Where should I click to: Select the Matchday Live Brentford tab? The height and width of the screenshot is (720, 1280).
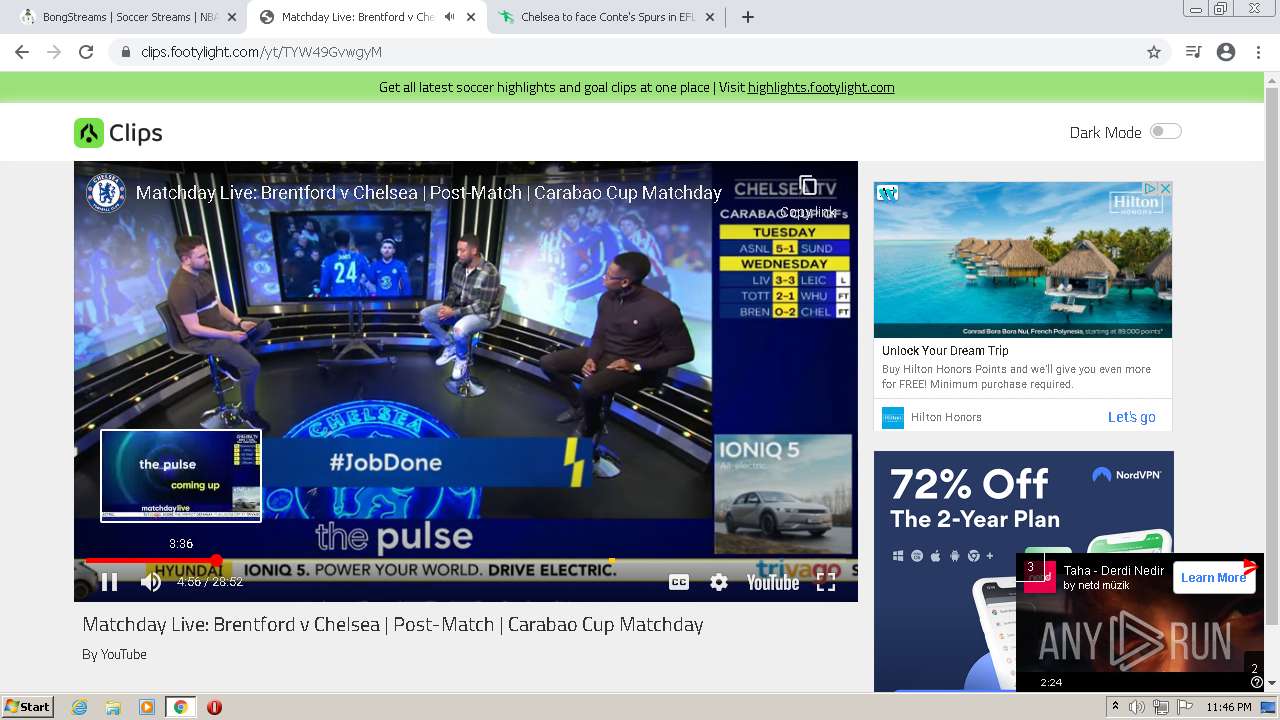[x=357, y=17]
